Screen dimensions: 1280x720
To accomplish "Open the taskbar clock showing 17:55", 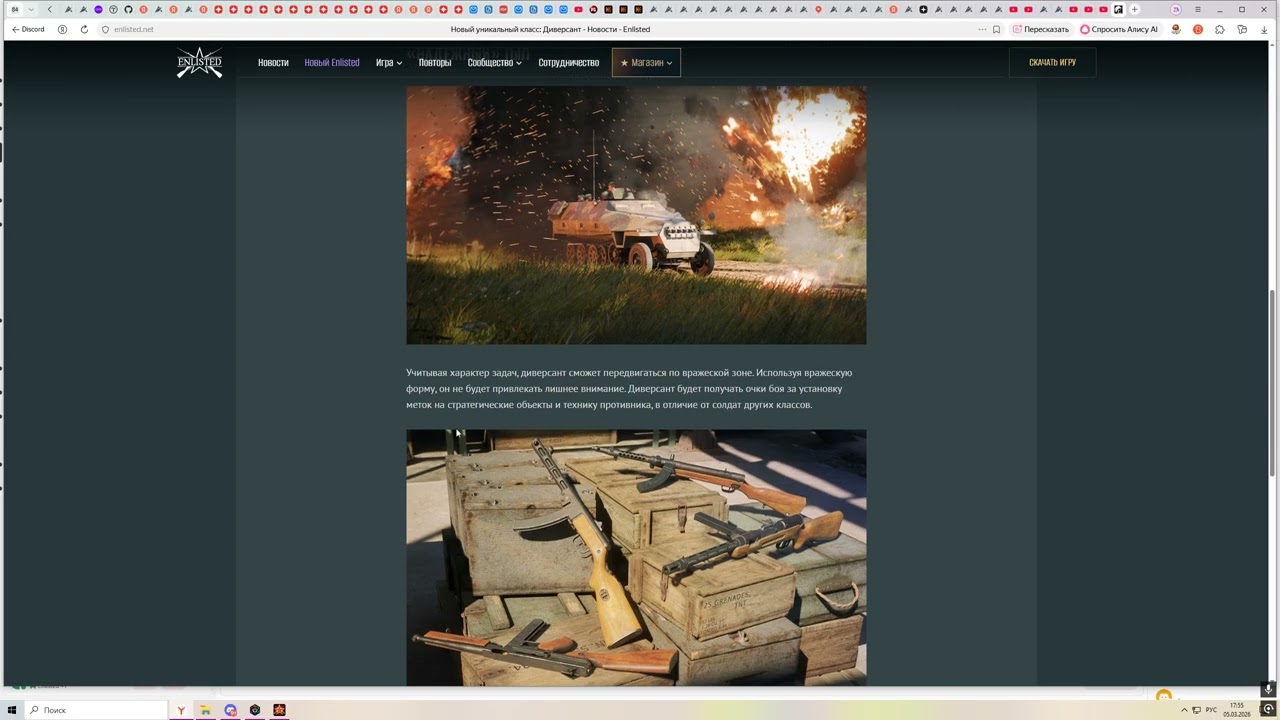I will click(x=1237, y=710).
